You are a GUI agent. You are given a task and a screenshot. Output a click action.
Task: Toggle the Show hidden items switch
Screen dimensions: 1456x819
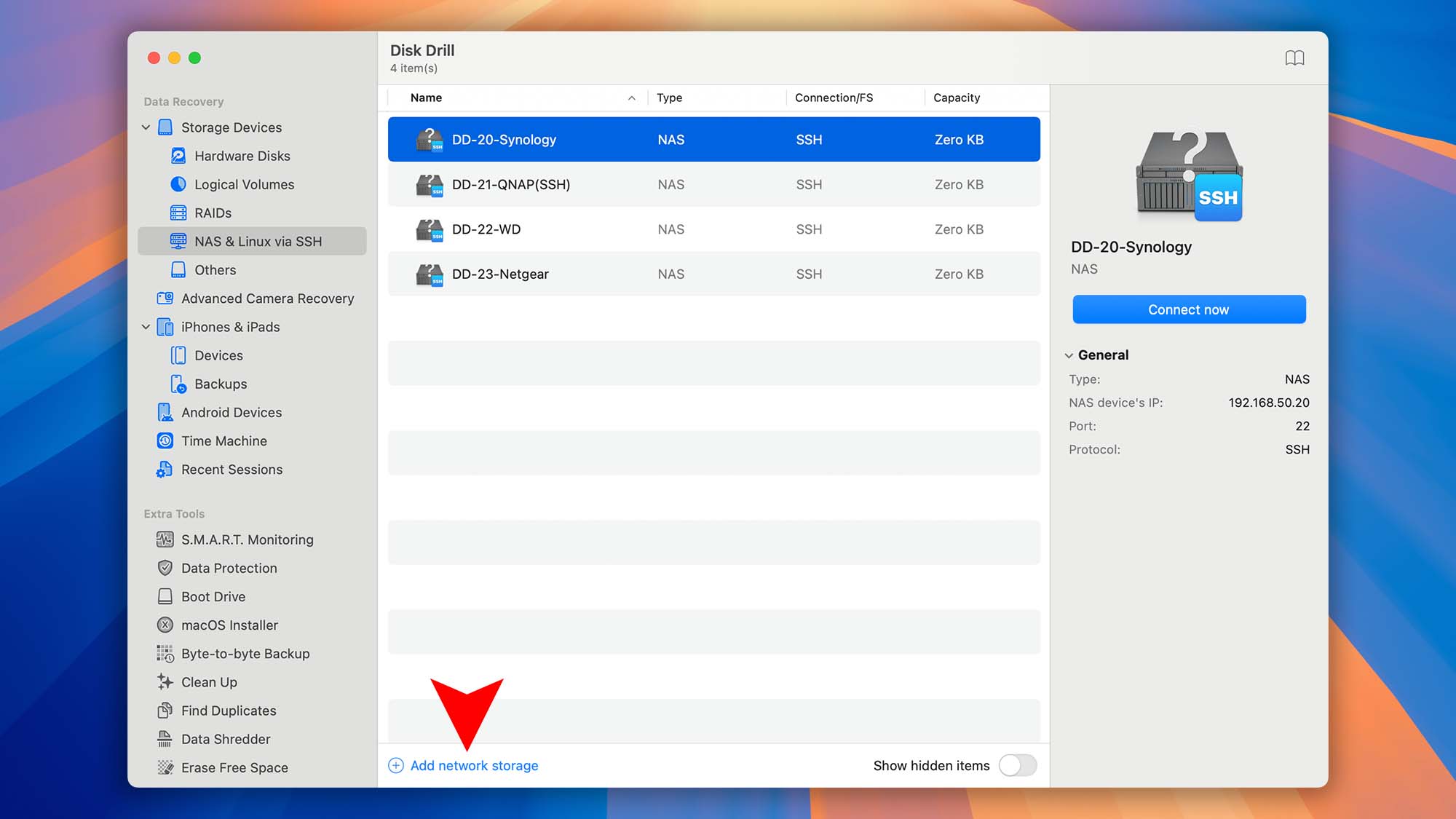pyautogui.click(x=1017, y=765)
